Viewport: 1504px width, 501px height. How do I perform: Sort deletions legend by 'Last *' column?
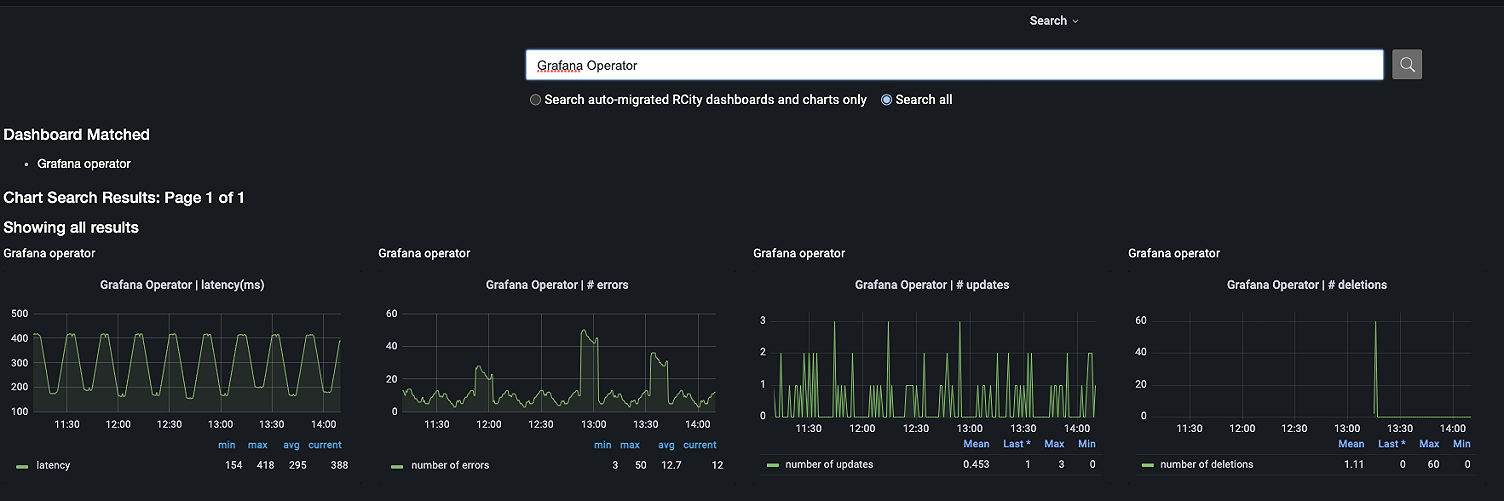click(x=1392, y=444)
